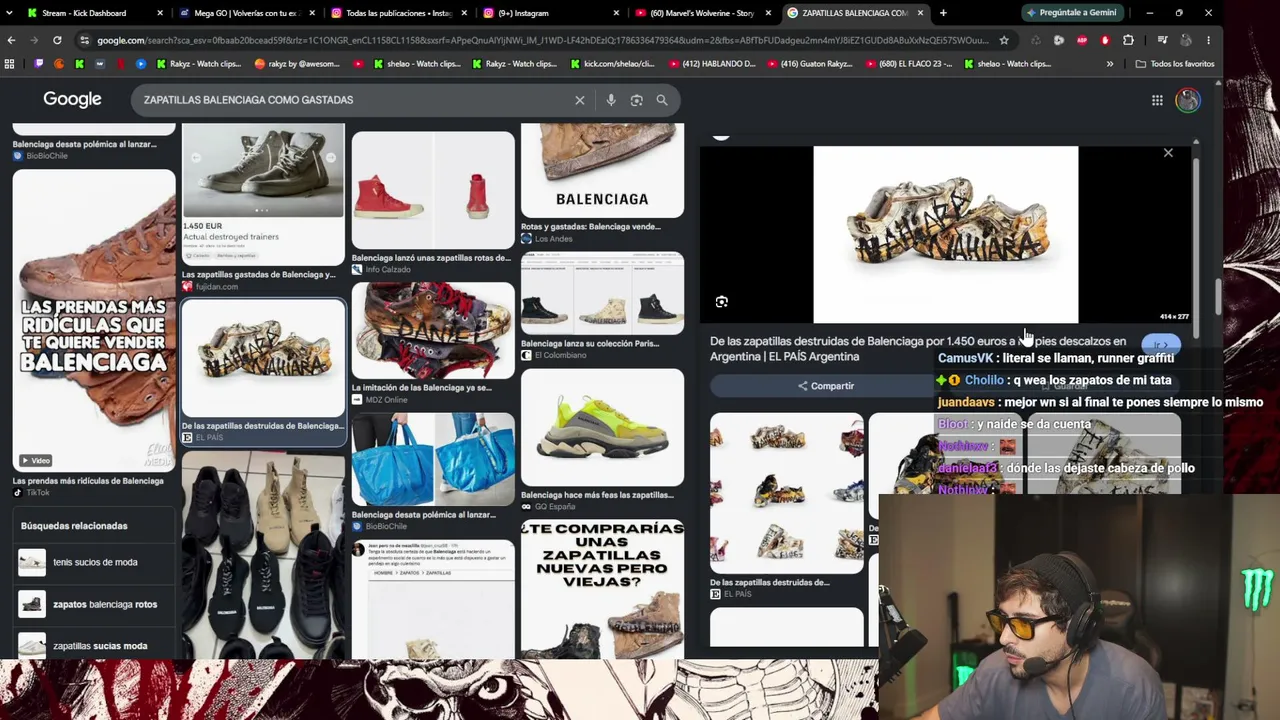Switch to the Todas las publicaciones Instagram tab
The height and width of the screenshot is (720, 1280).
coord(398,13)
